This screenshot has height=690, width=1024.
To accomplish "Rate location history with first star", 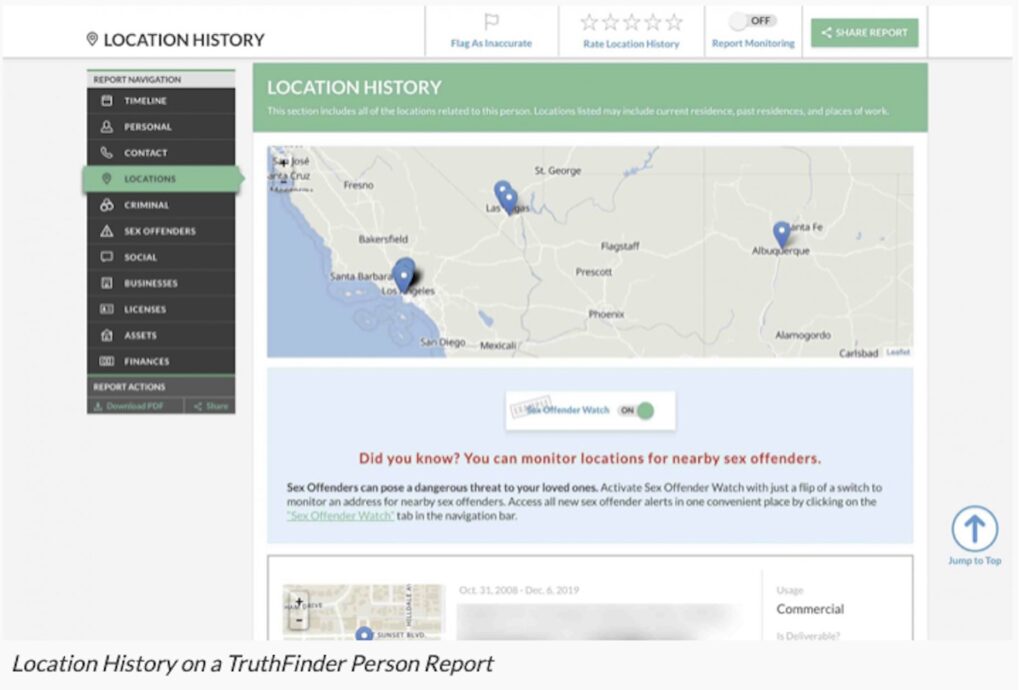I will 589,23.
